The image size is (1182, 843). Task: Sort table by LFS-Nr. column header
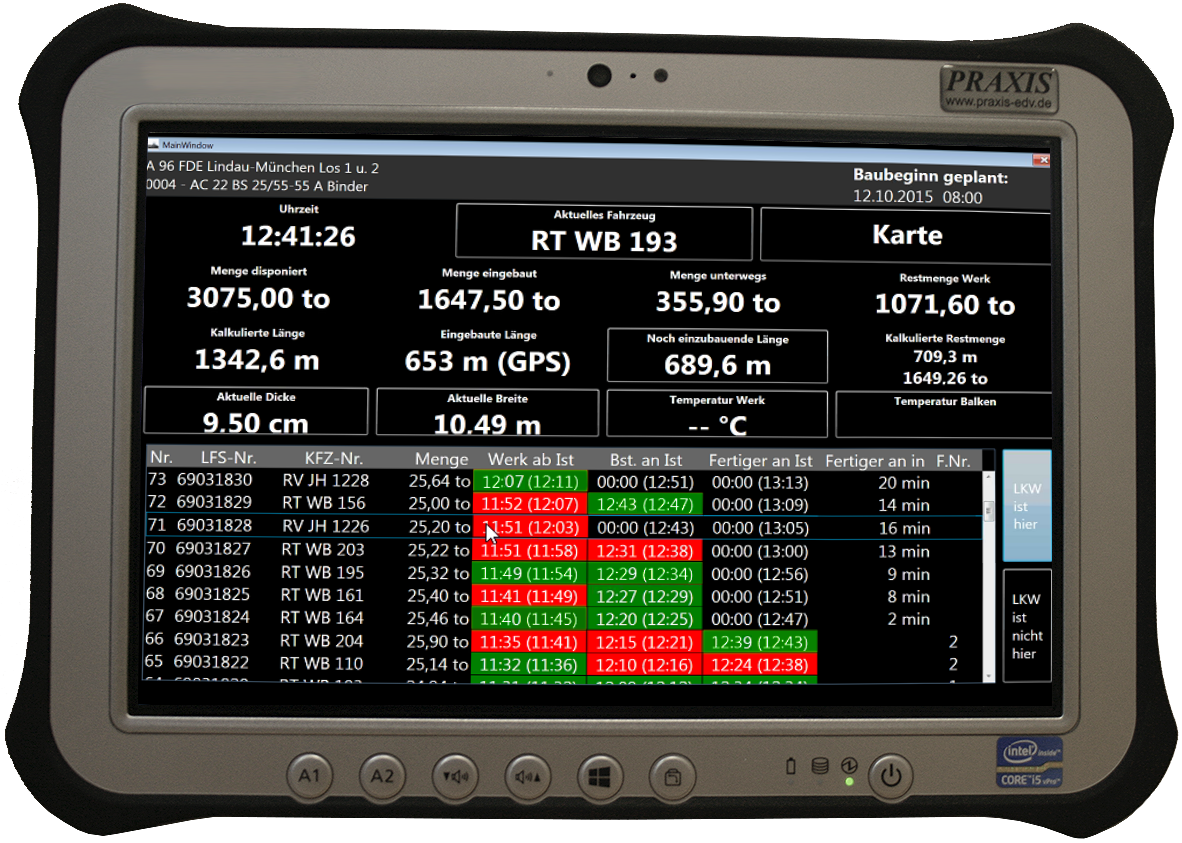[228, 458]
